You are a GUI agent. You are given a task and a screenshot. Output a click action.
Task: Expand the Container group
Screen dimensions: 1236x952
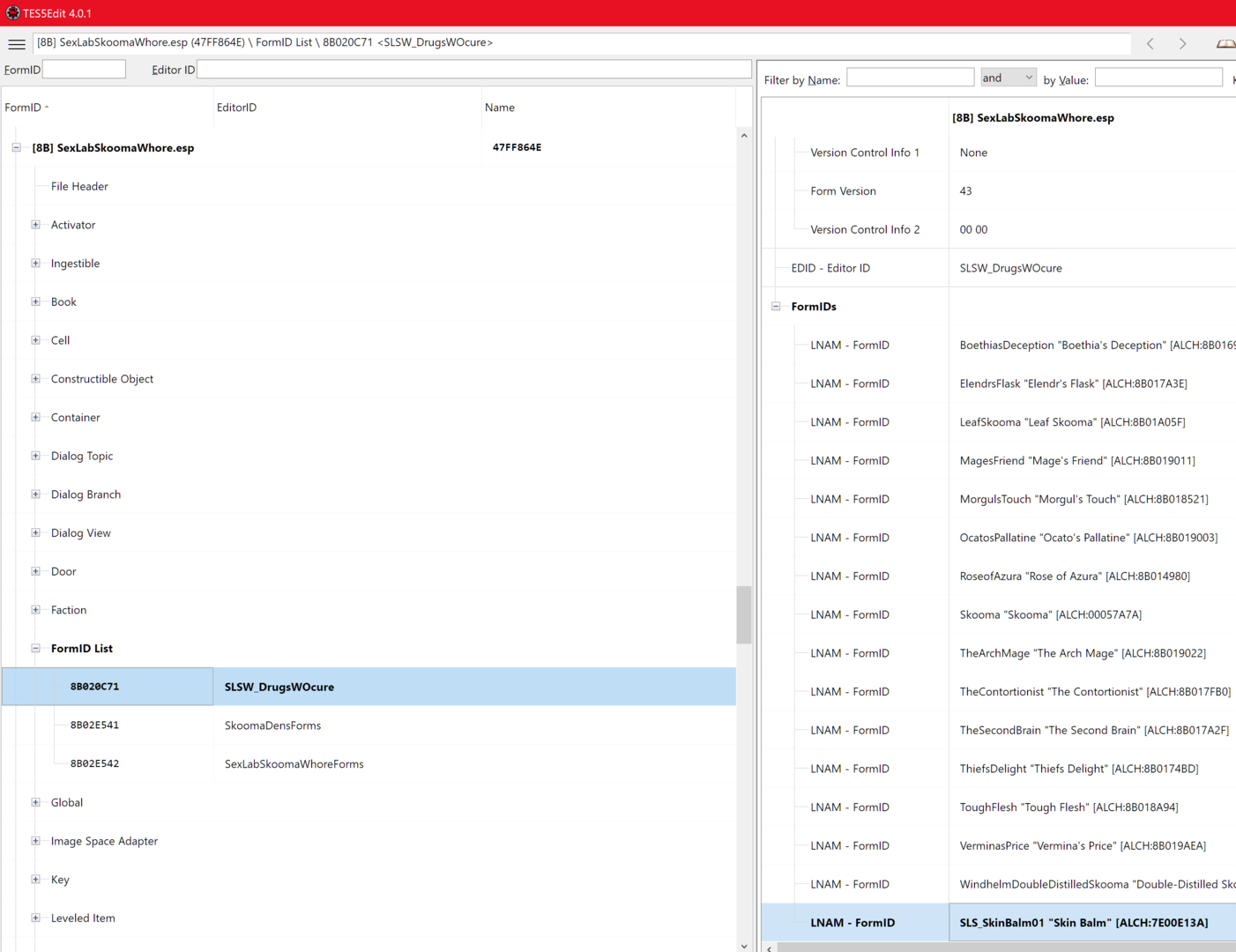pos(36,417)
